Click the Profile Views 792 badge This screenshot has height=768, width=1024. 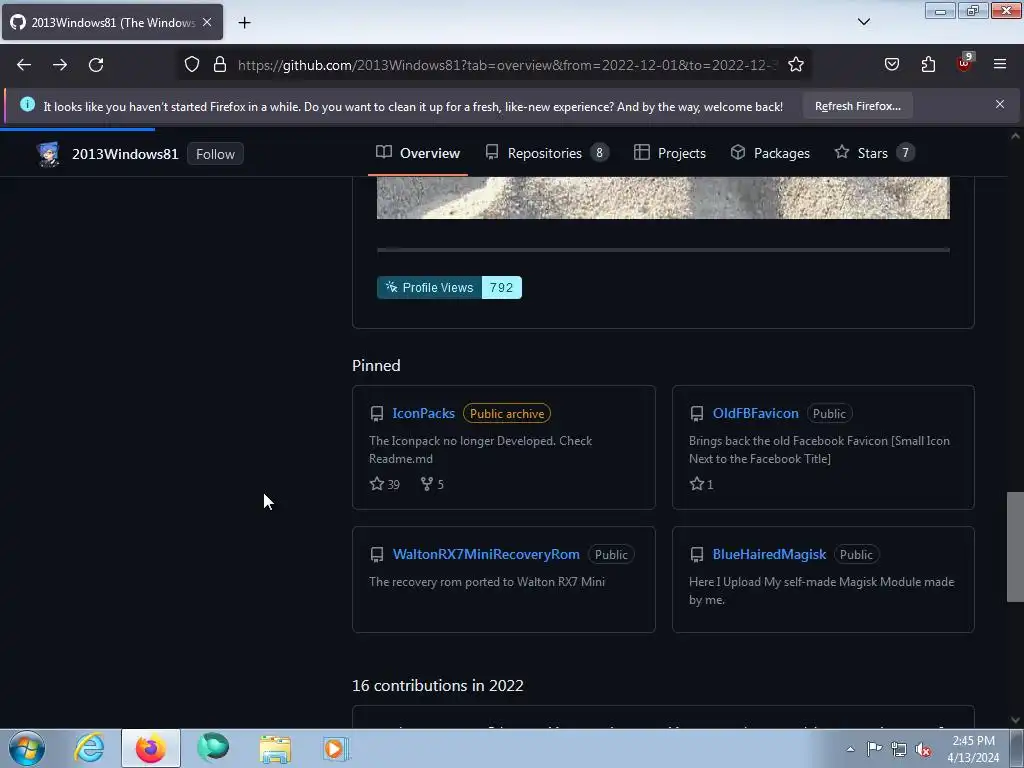click(449, 287)
